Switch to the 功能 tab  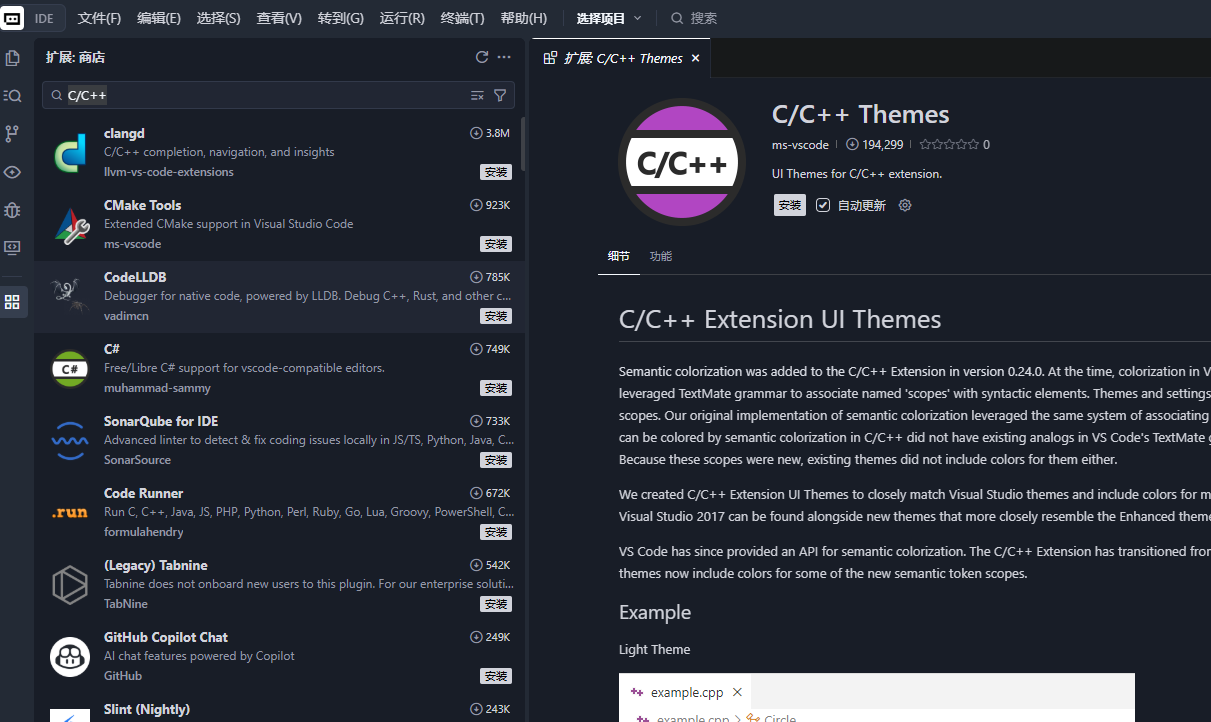click(660, 256)
